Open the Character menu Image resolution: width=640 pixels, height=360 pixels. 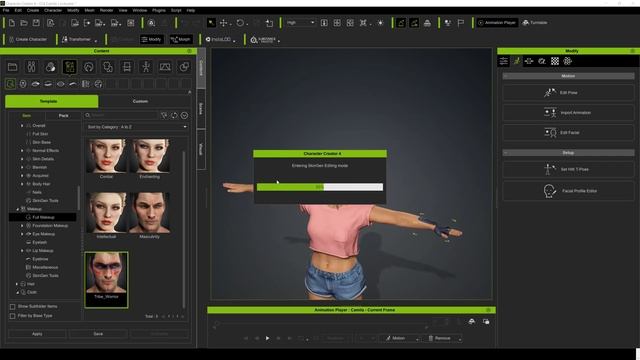pyautogui.click(x=53, y=10)
